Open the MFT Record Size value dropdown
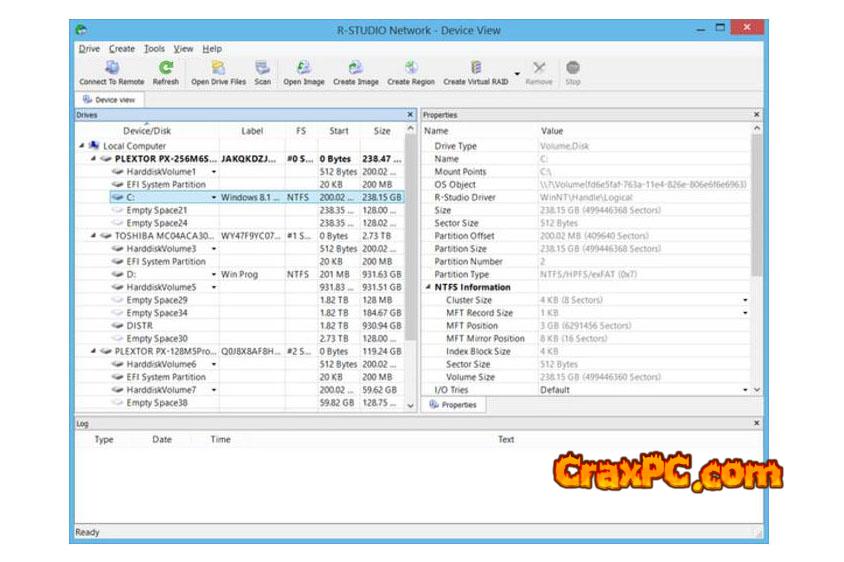This screenshot has width=844, height=562. (745, 313)
